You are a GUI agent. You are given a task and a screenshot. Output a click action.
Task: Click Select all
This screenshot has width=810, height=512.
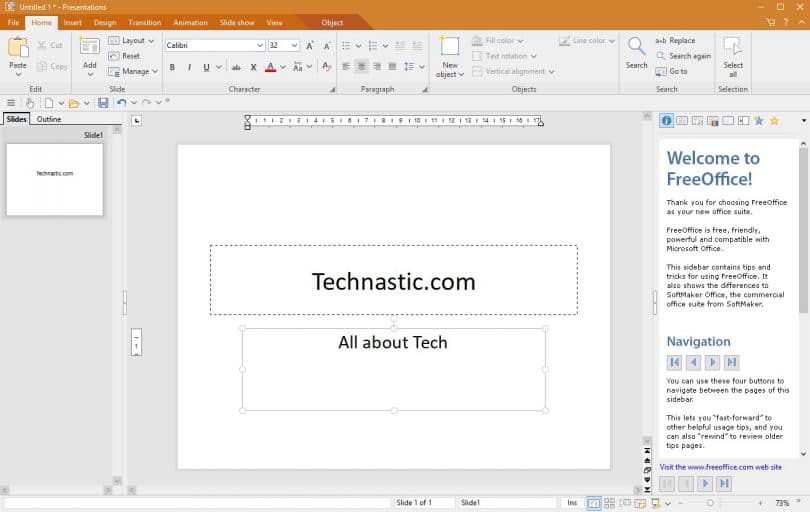coord(733,56)
